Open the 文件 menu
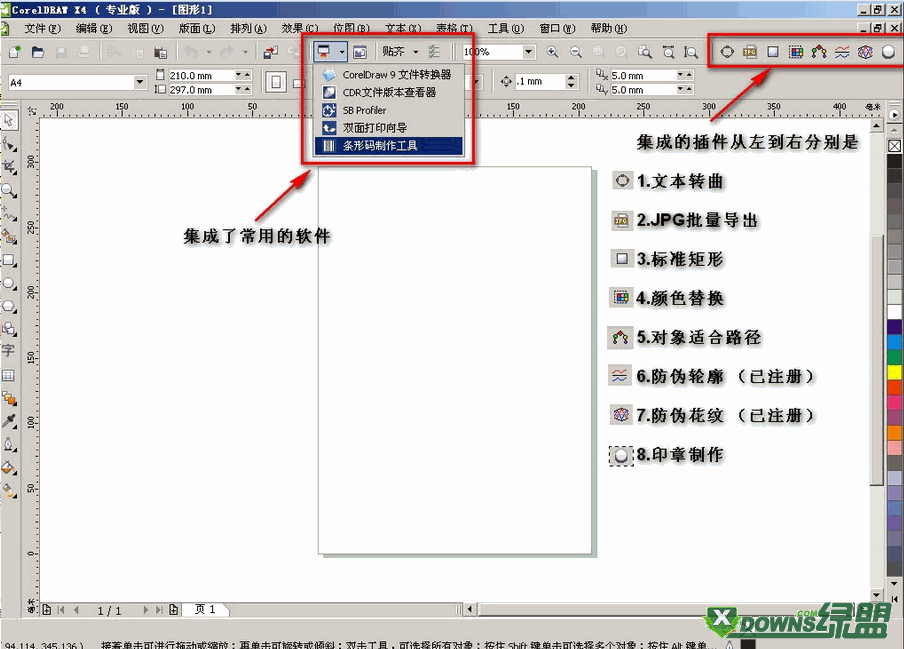This screenshot has width=904, height=649. (x=42, y=28)
